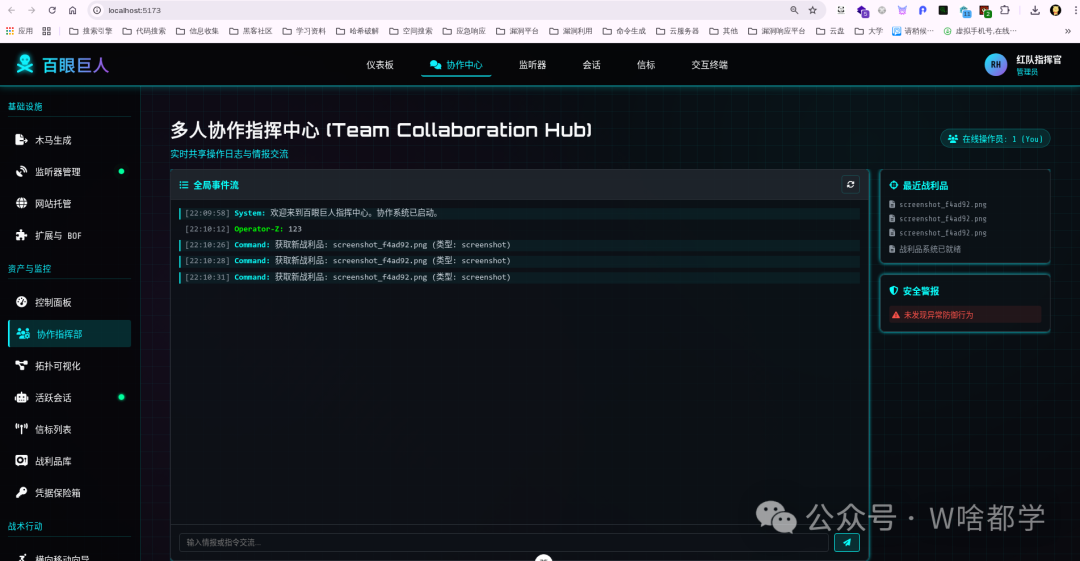Refresh the 全局事件流 event stream
Image resolution: width=1080 pixels, height=561 pixels.
coord(851,185)
